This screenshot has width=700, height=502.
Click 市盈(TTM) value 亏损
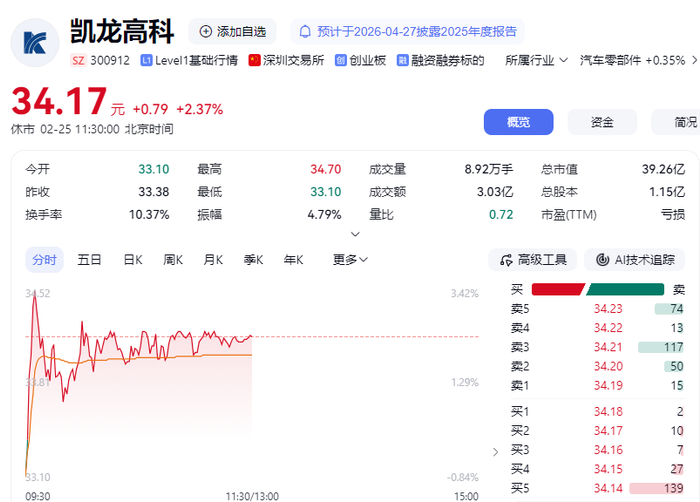673,215
